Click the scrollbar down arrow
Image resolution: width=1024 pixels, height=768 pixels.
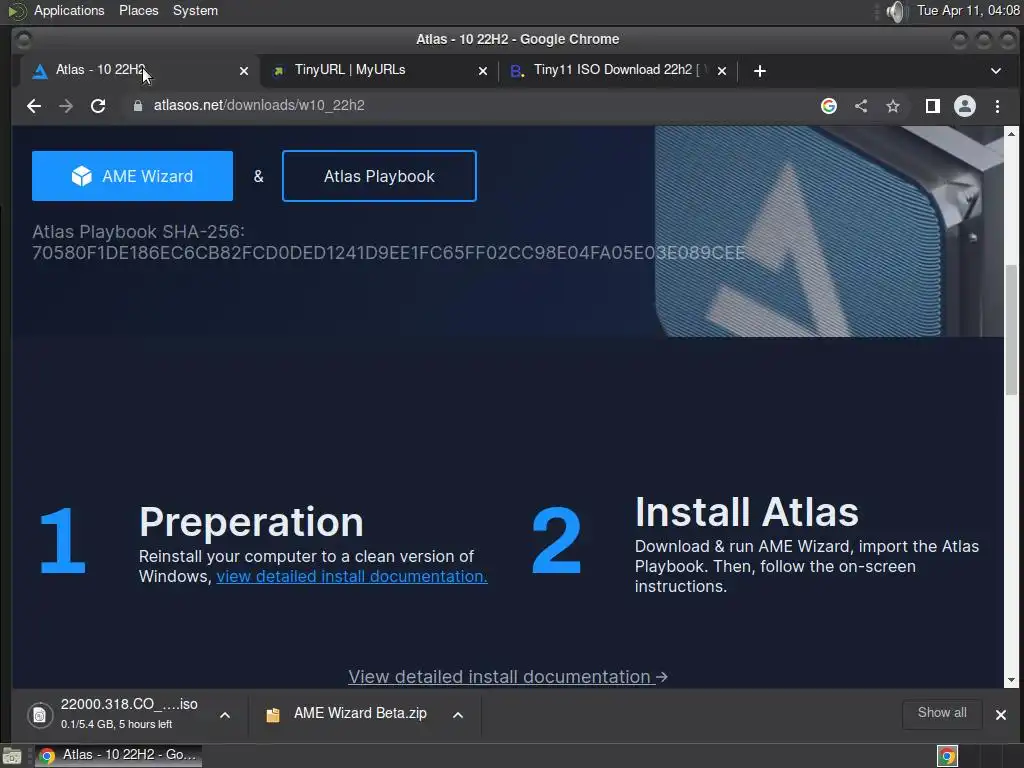coord(1011,680)
